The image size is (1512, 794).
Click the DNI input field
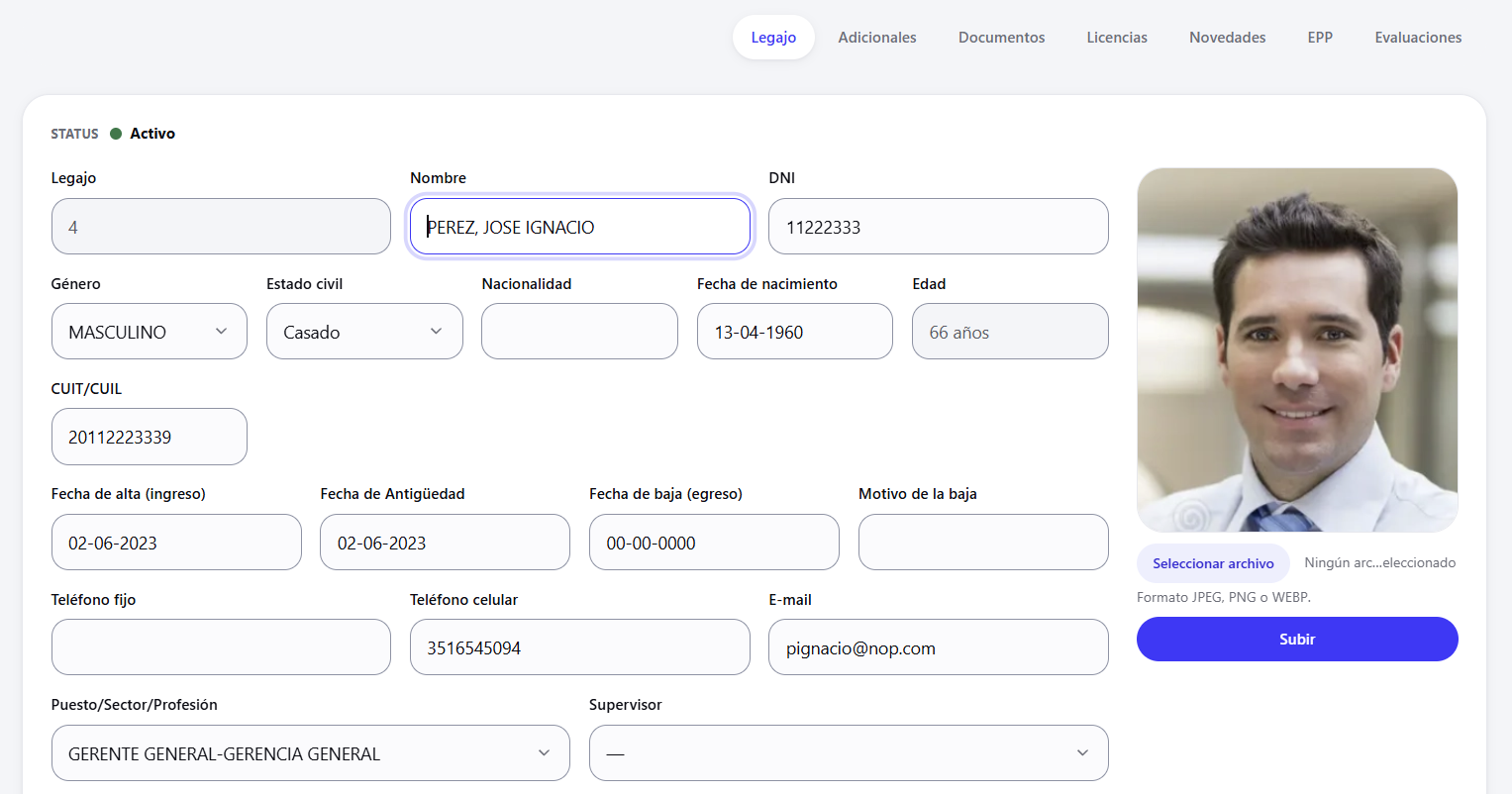pyautogui.click(x=939, y=227)
